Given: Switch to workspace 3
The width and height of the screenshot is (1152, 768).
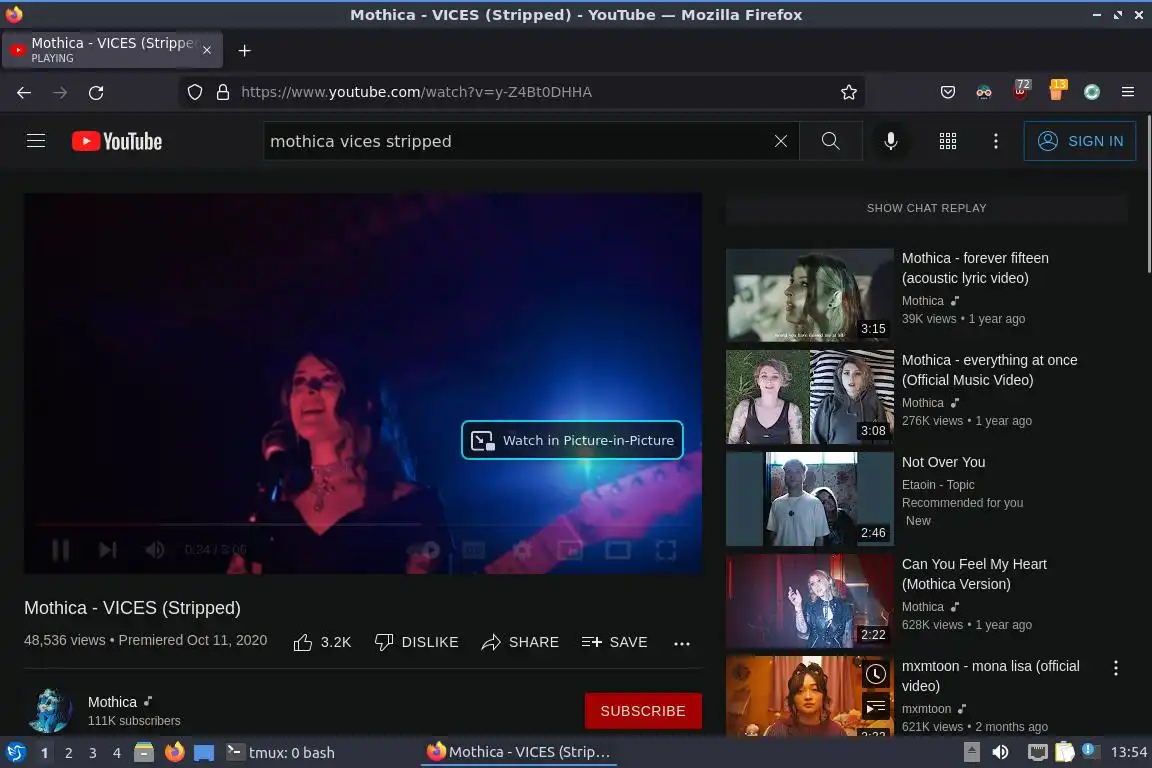Looking at the screenshot, I should tap(93, 753).
